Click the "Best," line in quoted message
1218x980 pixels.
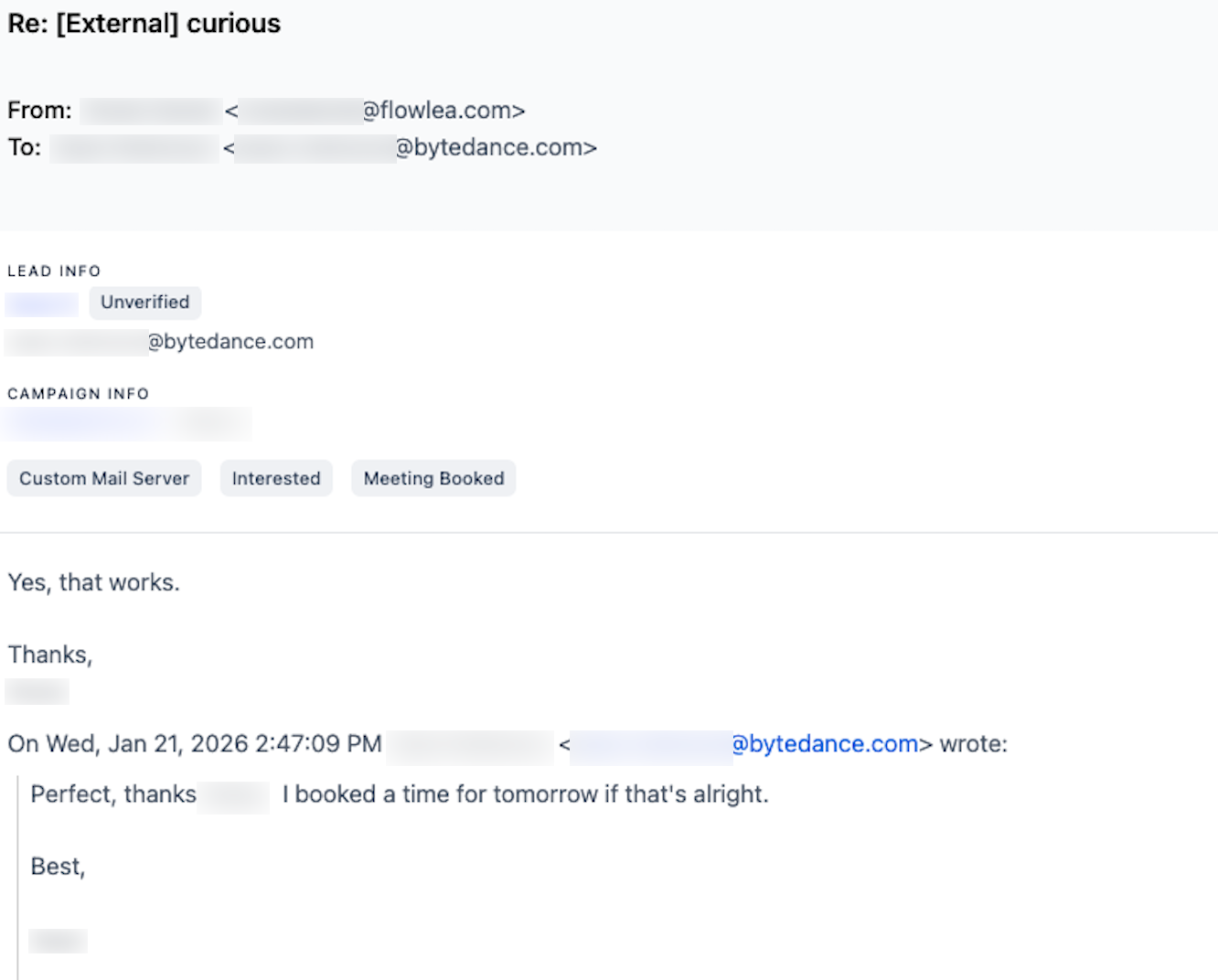coord(58,867)
